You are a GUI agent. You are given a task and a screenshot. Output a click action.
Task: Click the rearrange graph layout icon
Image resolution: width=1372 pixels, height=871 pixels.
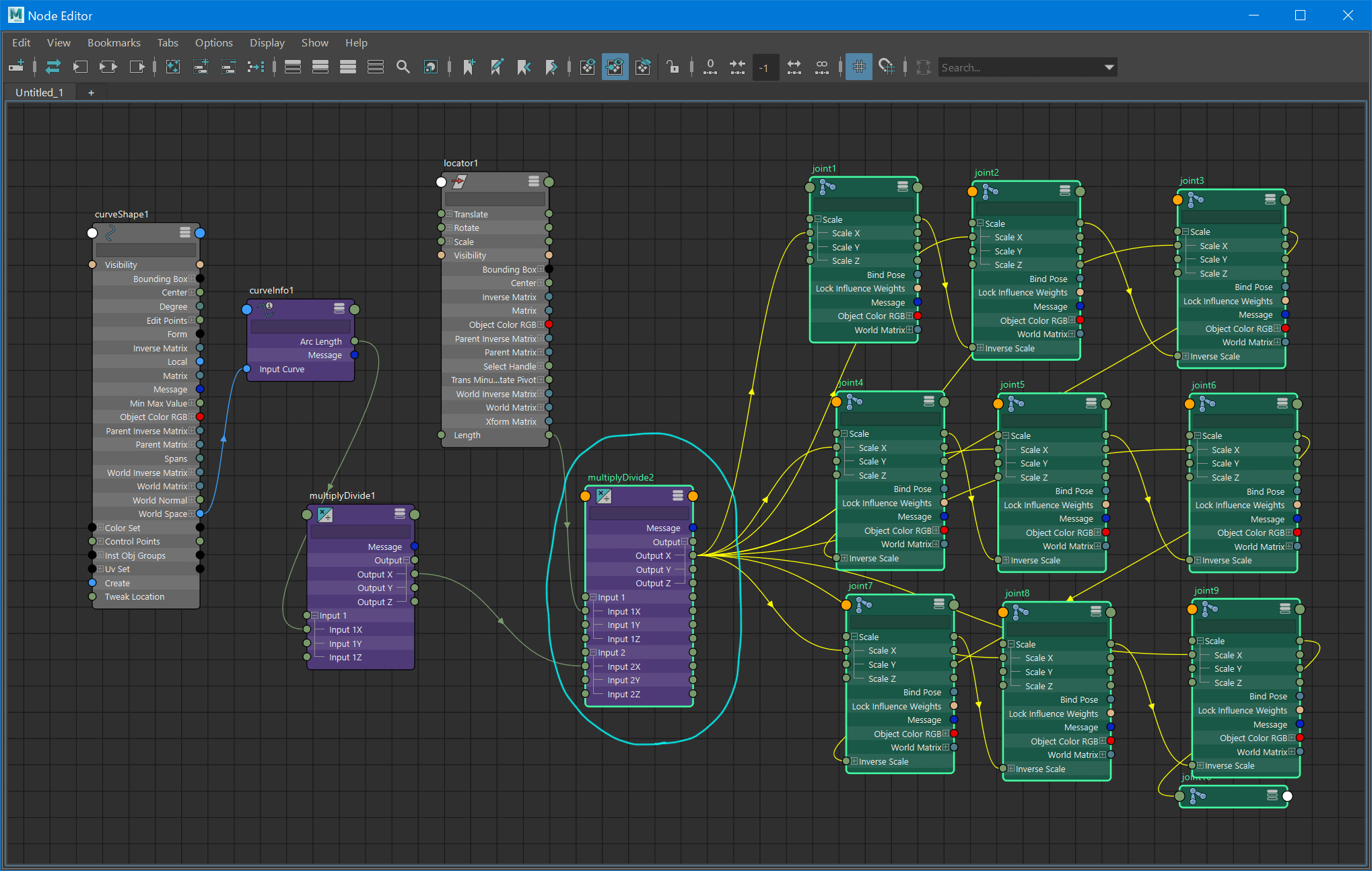tap(256, 67)
